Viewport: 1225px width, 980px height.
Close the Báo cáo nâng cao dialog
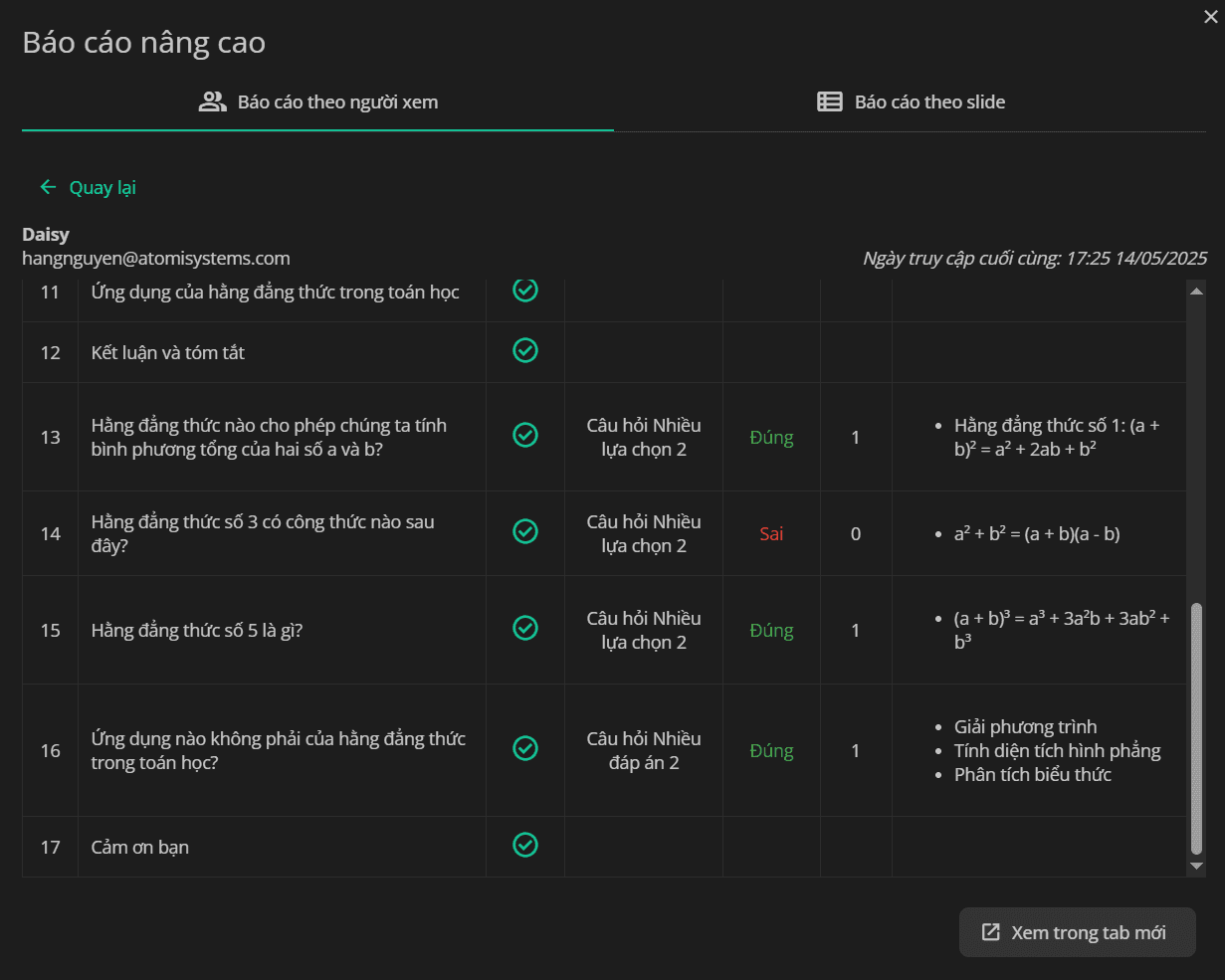tap(1210, 16)
